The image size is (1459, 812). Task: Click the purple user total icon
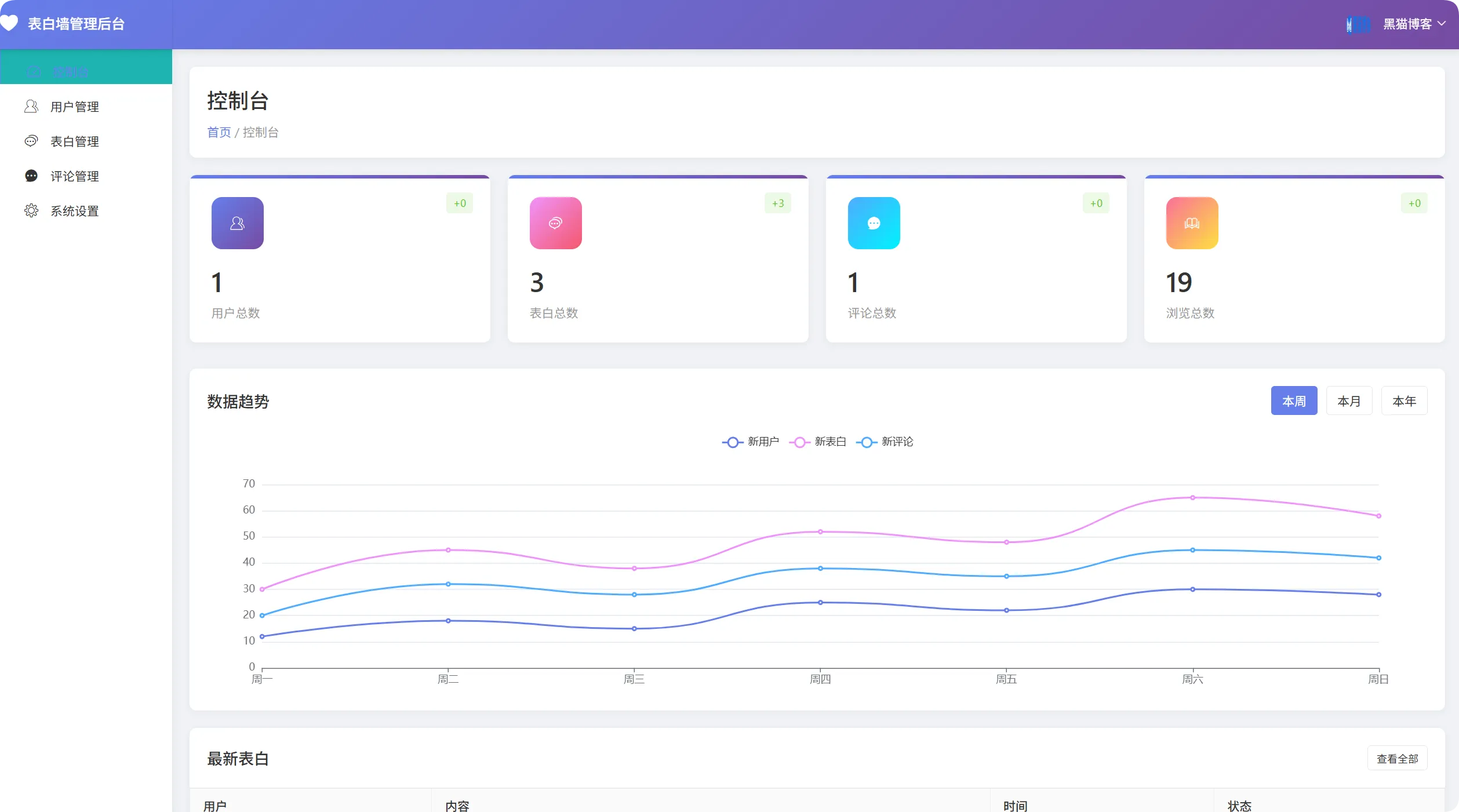(x=237, y=223)
